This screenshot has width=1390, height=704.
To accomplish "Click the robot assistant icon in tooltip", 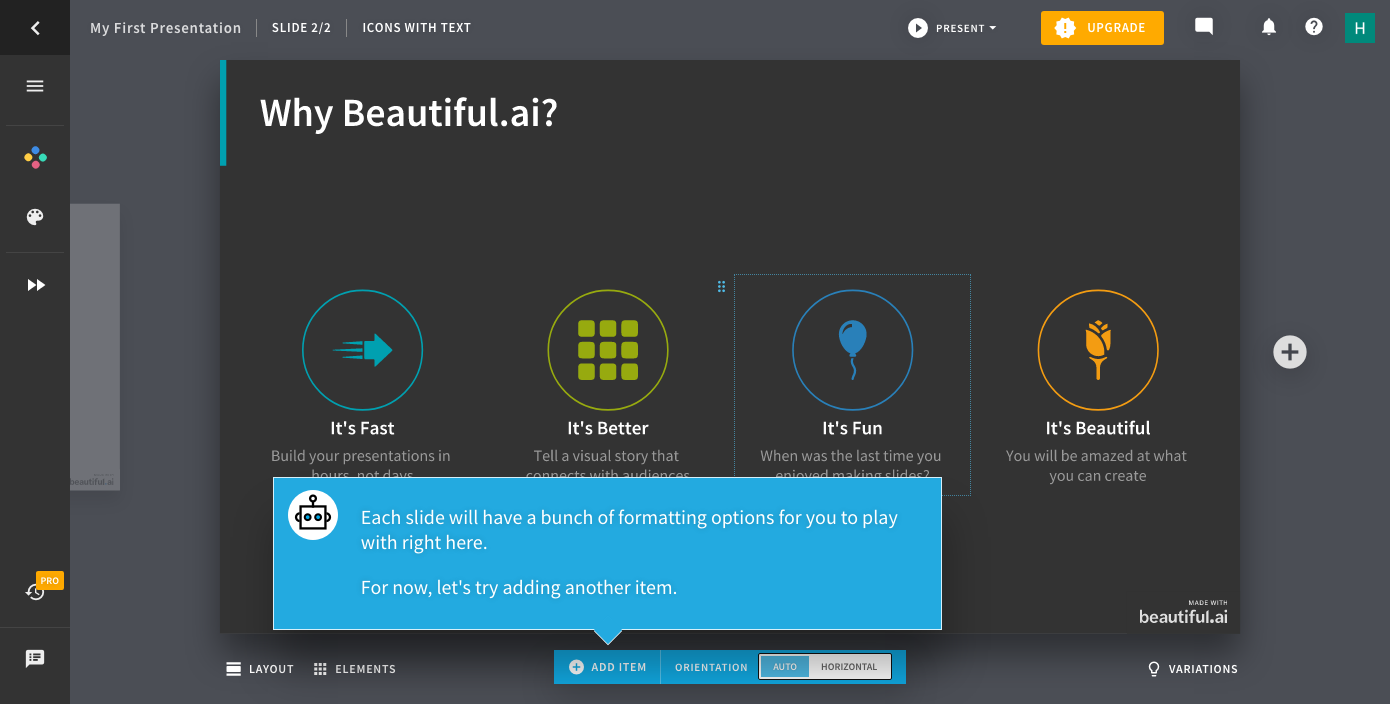I will pos(313,515).
